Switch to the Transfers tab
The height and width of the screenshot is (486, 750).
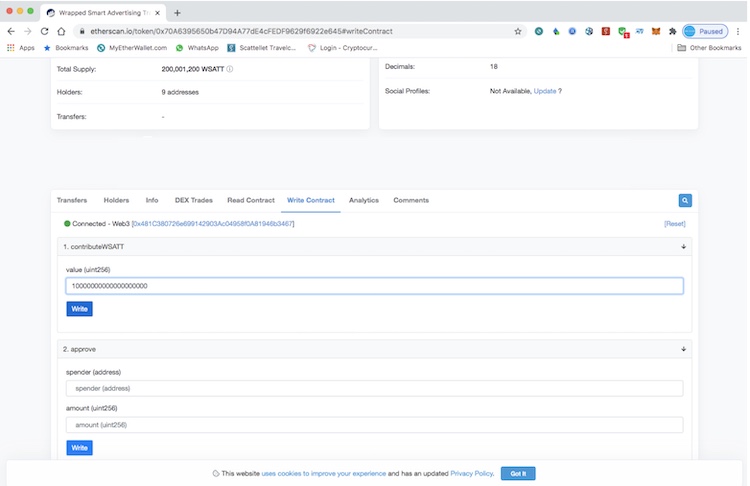tap(72, 200)
